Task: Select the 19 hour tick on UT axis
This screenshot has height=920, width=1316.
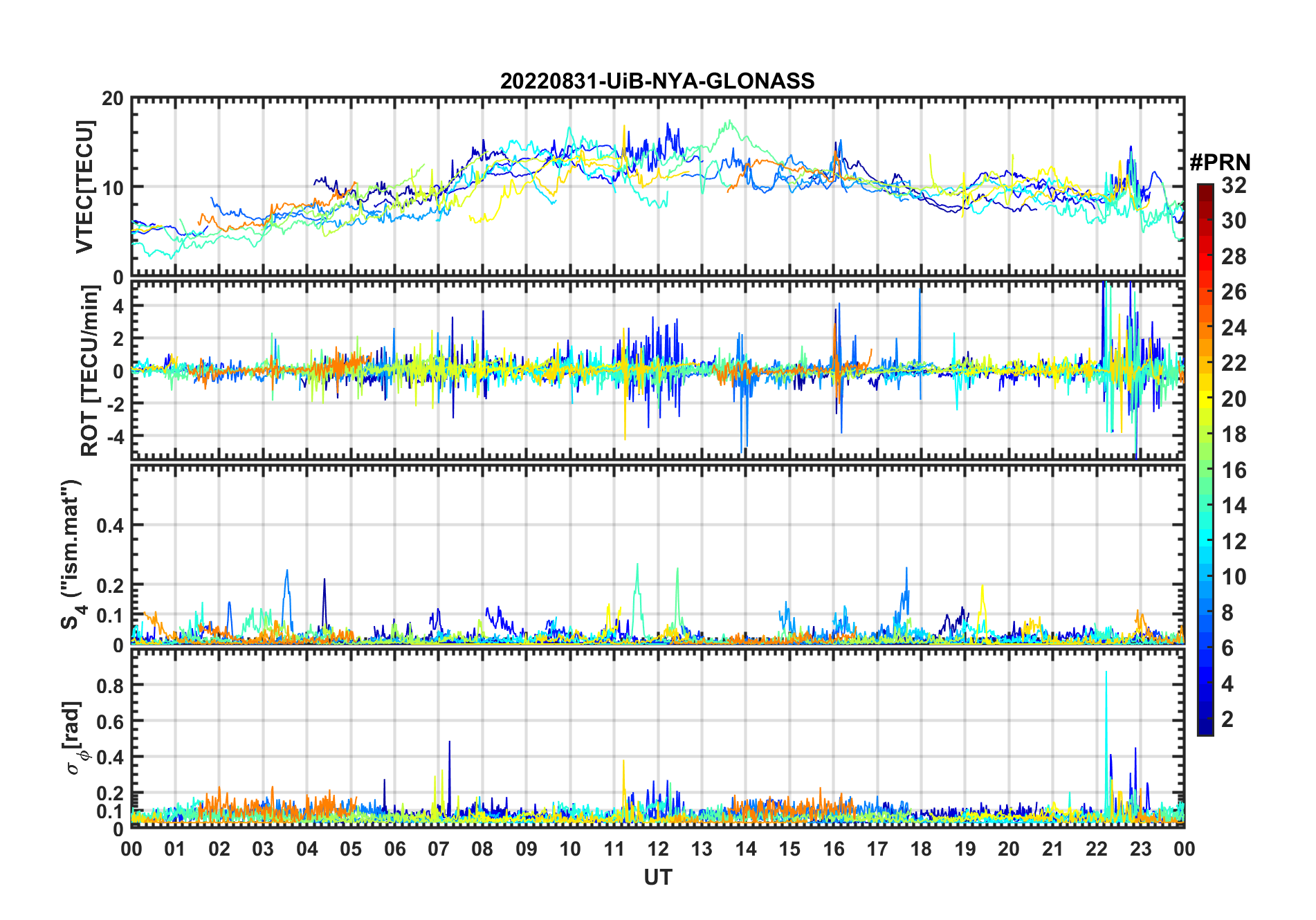Action: [965, 849]
